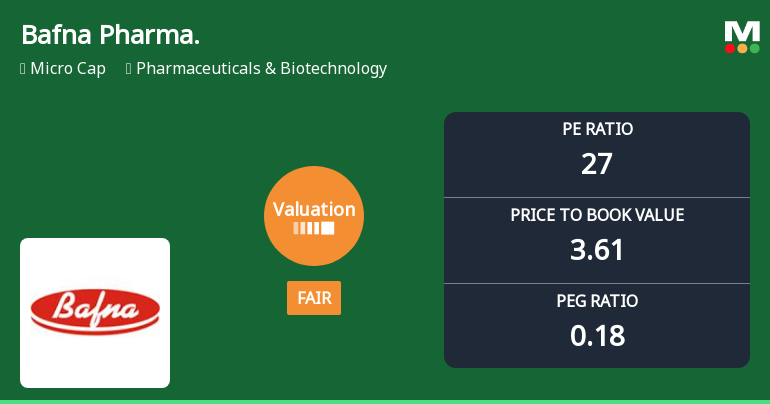This screenshot has height=404, width=770.
Task: Click the valuation meter bar indicator
Action: coord(314,228)
